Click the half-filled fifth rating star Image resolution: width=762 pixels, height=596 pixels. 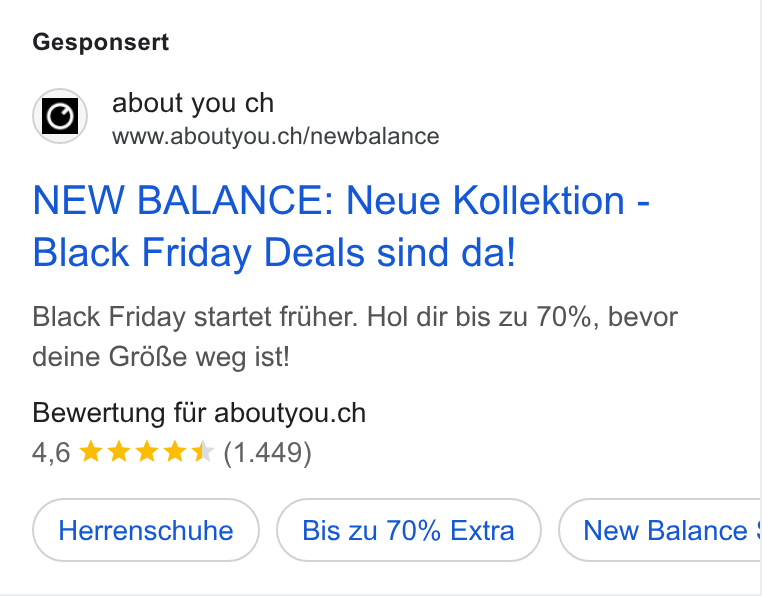coord(203,452)
